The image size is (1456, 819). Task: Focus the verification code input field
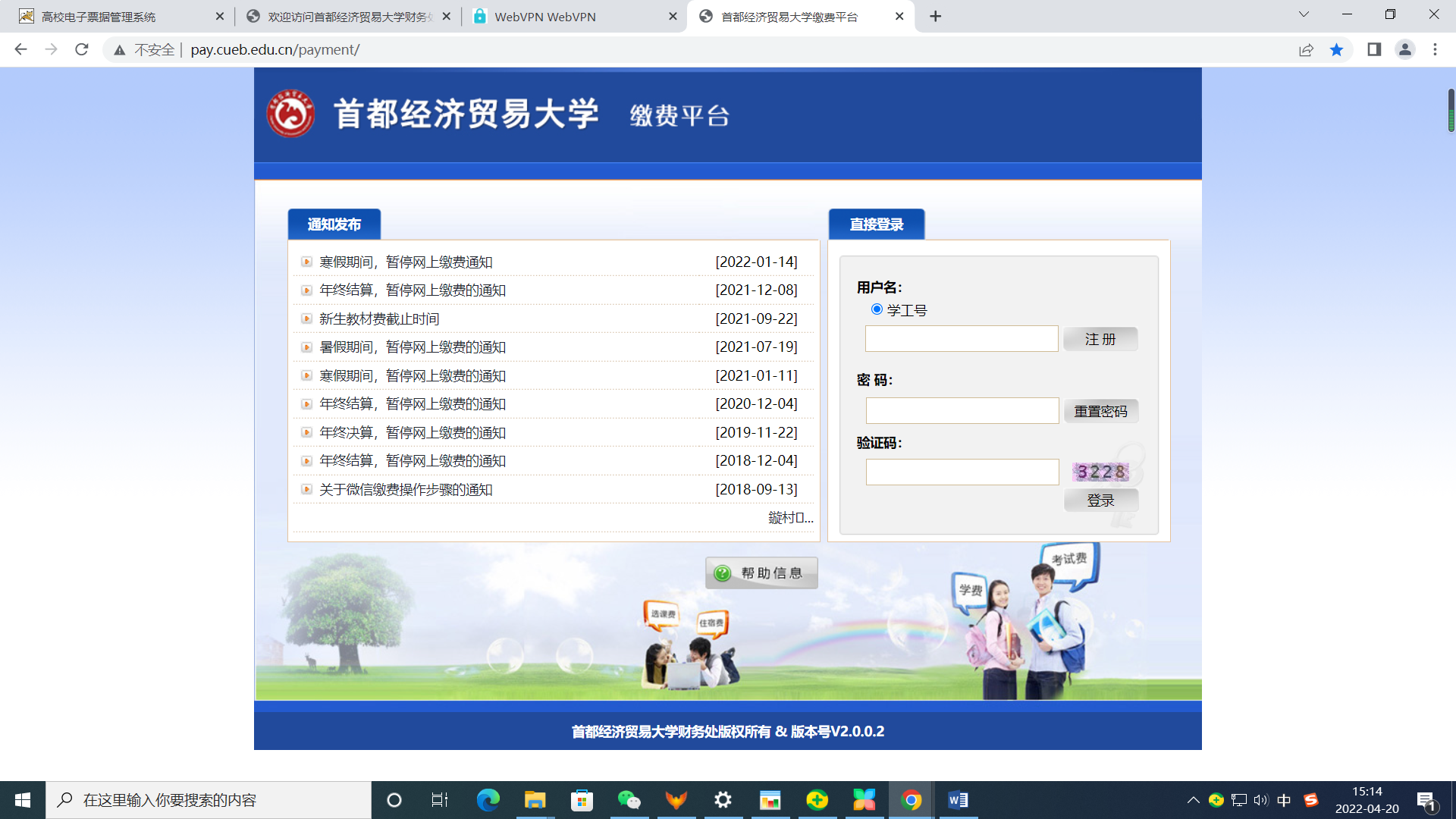coord(962,472)
